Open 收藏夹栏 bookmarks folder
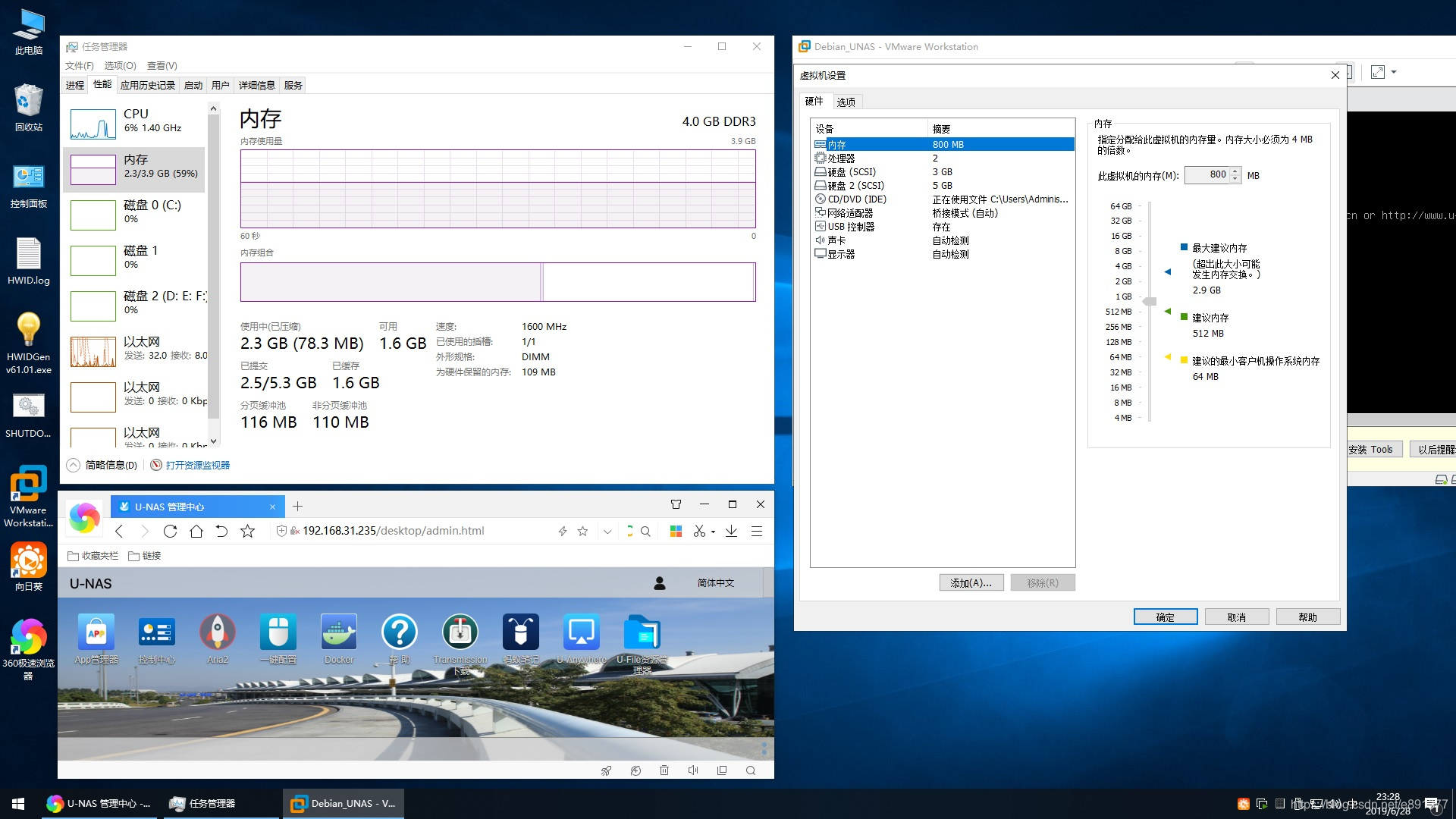 click(x=93, y=556)
